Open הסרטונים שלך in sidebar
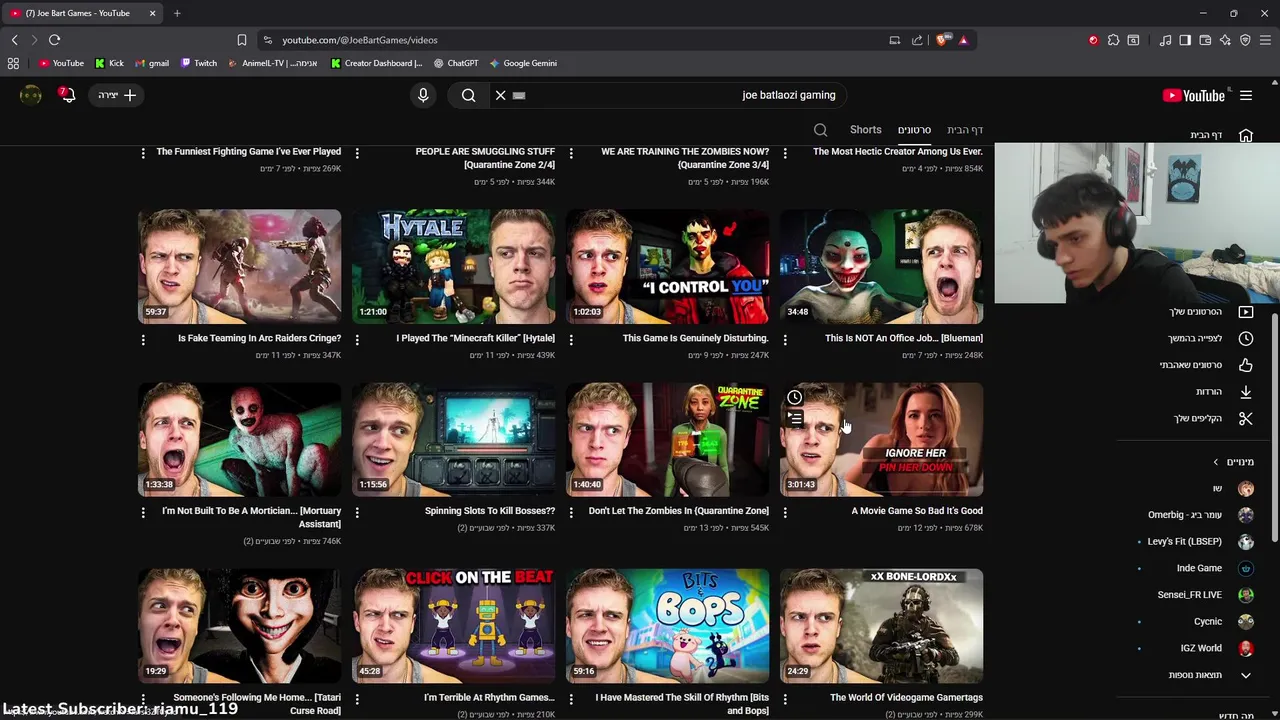 (1211, 312)
